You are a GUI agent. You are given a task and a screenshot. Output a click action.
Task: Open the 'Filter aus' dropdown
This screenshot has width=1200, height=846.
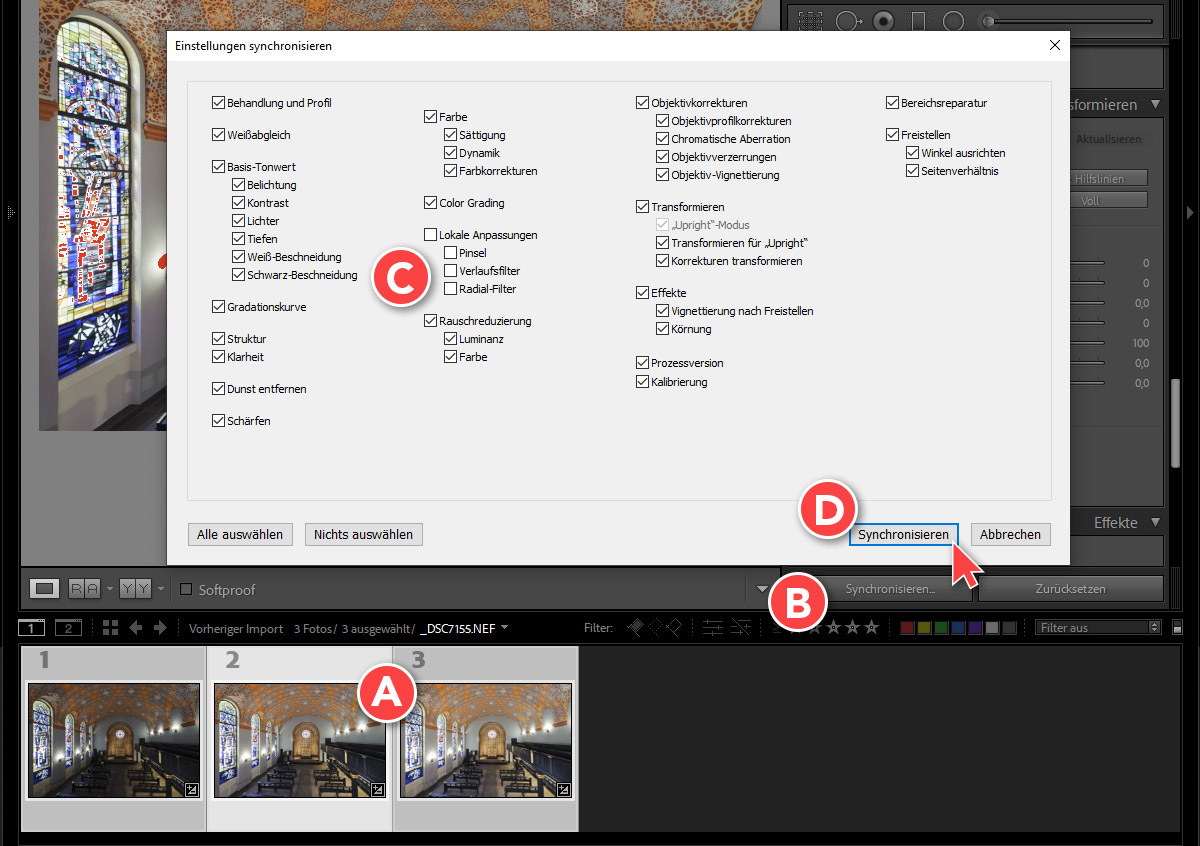(1098, 628)
